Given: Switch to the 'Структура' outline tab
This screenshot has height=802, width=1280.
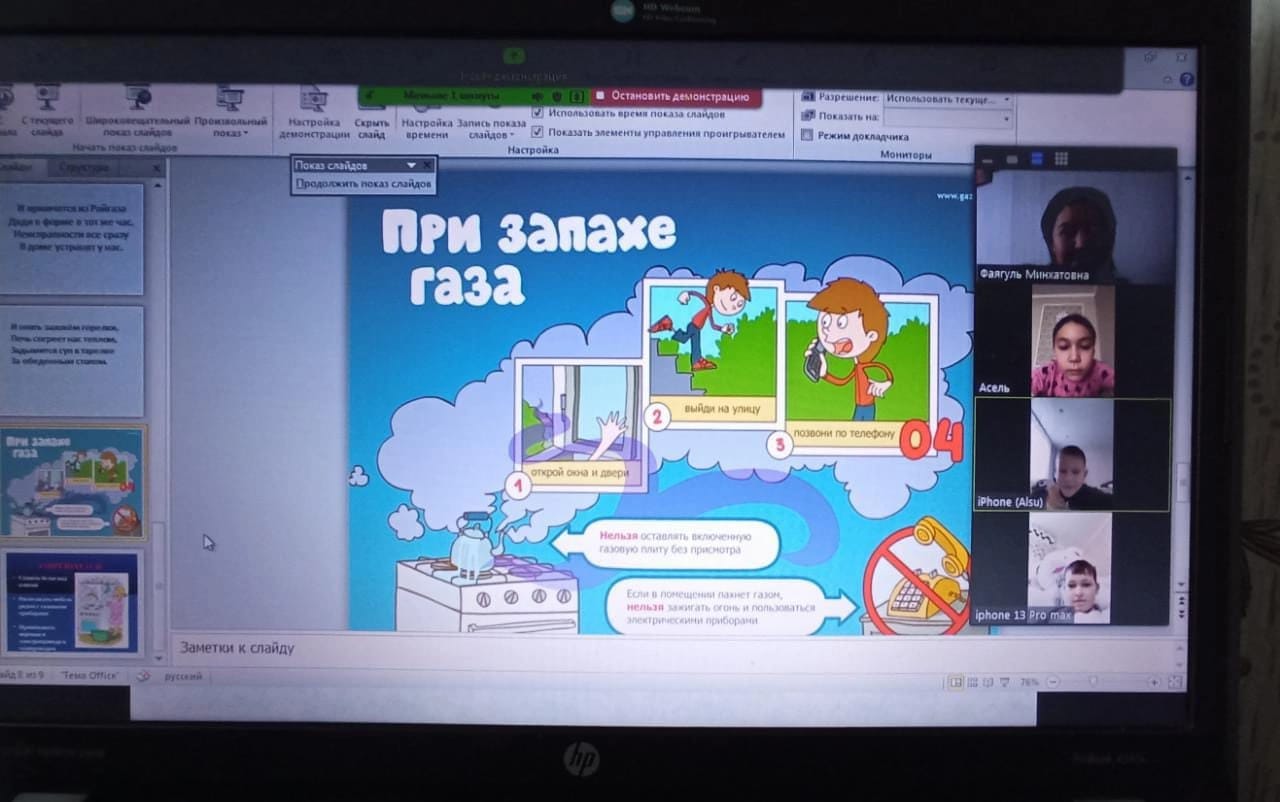Looking at the screenshot, I should 83,168.
